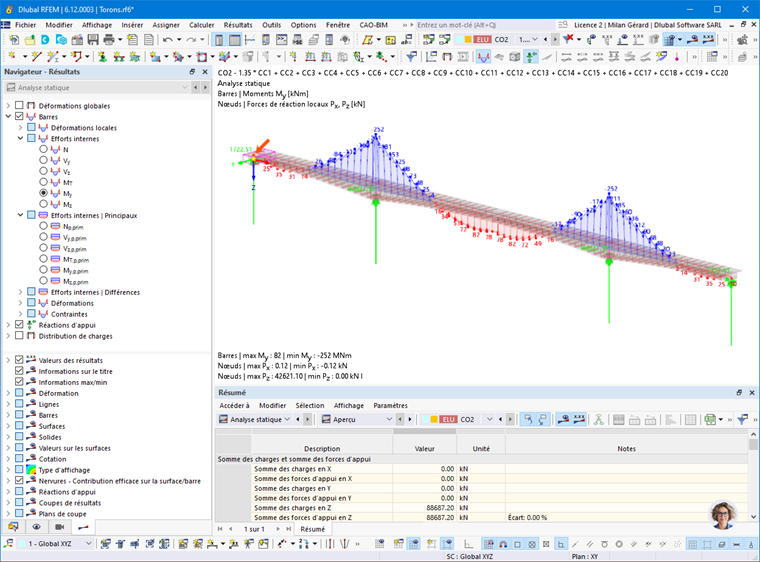
Task: Click the new node tool icon
Action: click(12, 57)
